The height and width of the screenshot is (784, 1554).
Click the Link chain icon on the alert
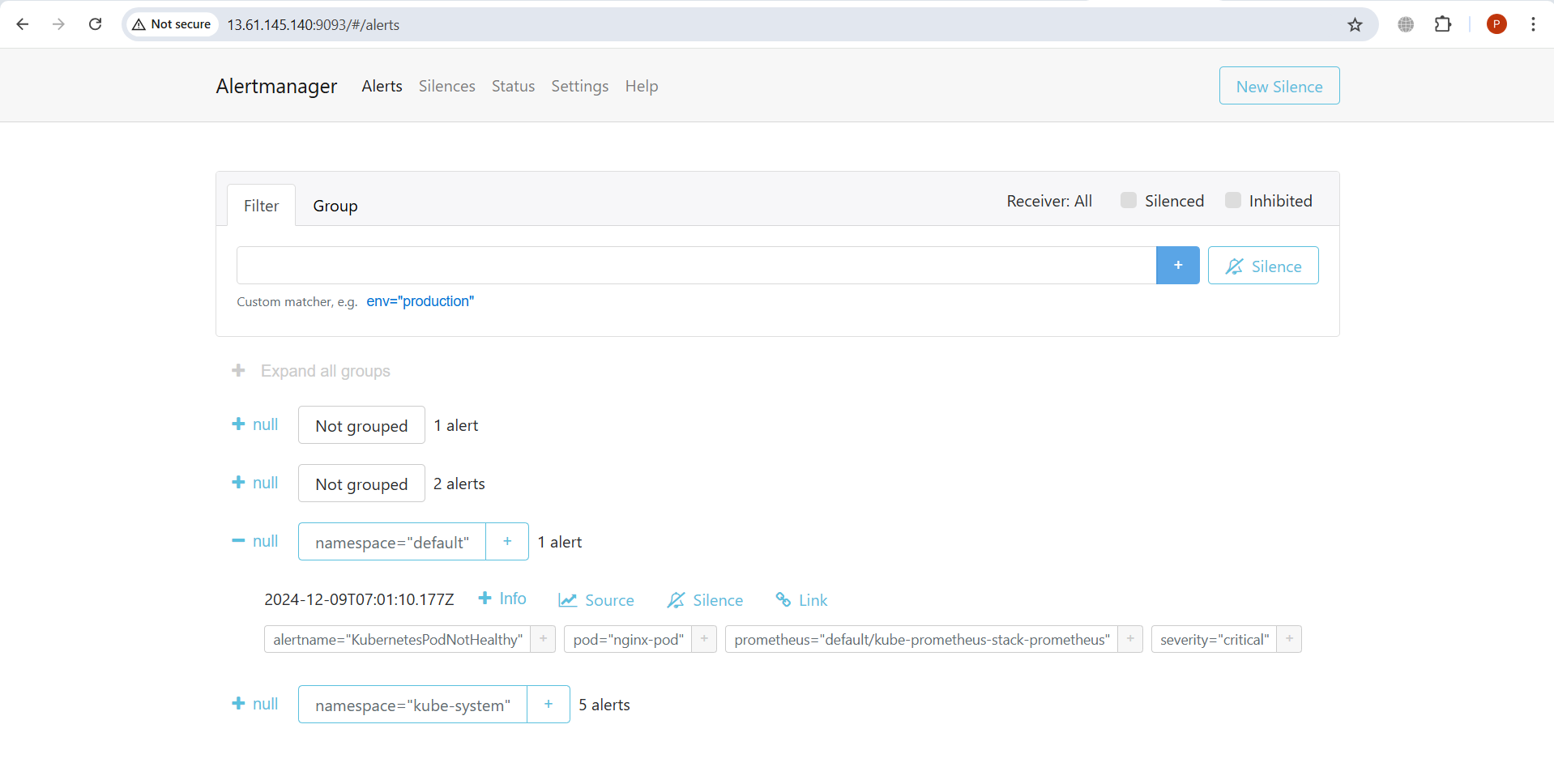click(800, 599)
